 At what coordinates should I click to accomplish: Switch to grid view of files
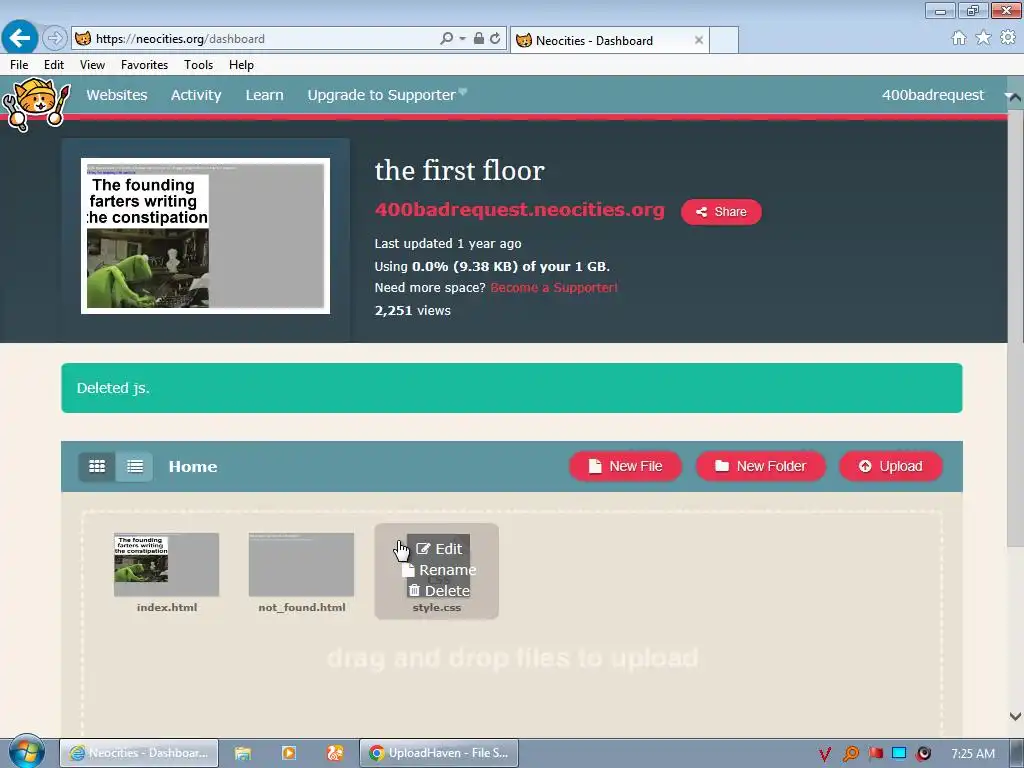97,466
